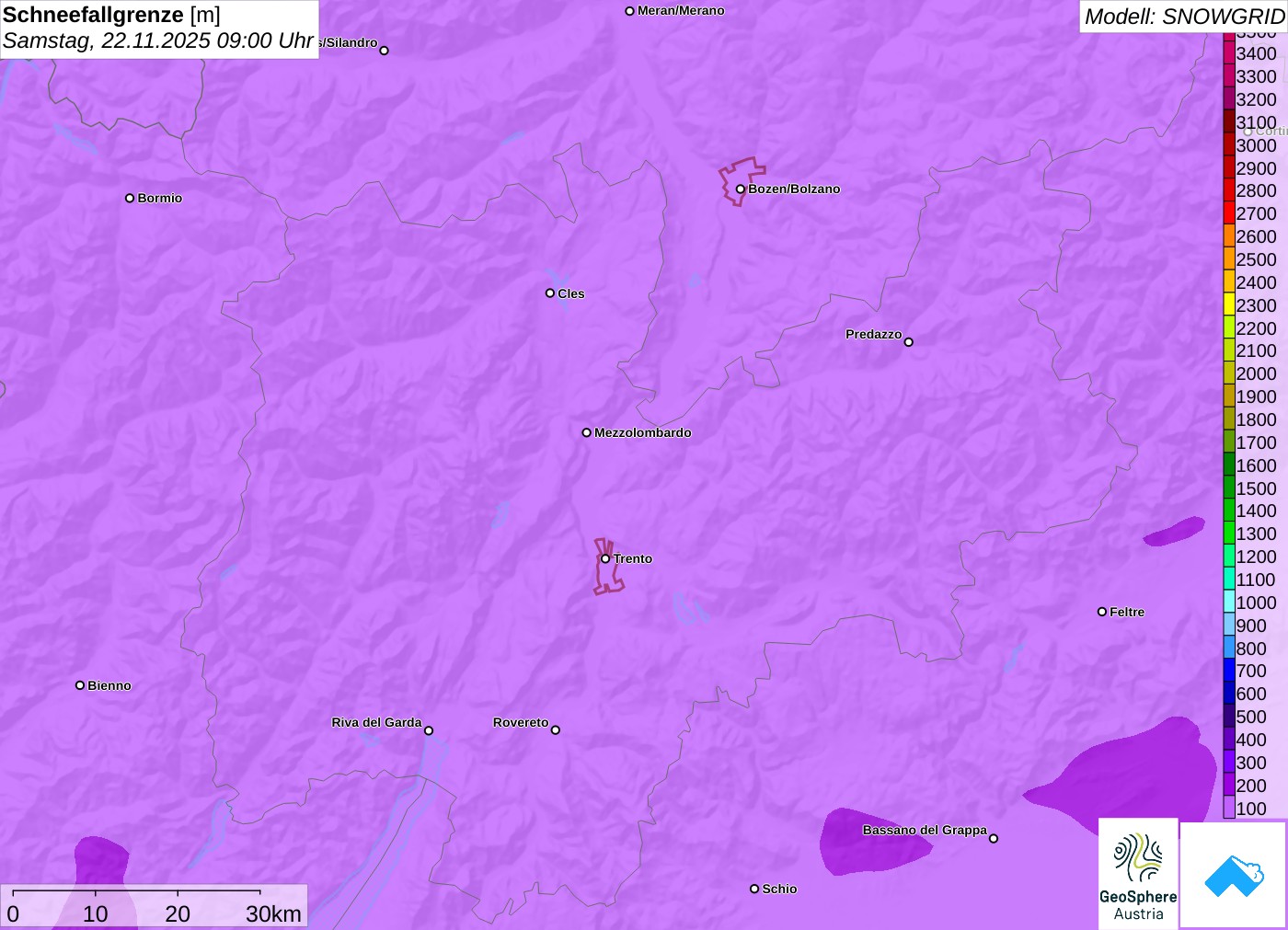Click the 1200 legend value label
The image size is (1288, 930).
[1257, 557]
